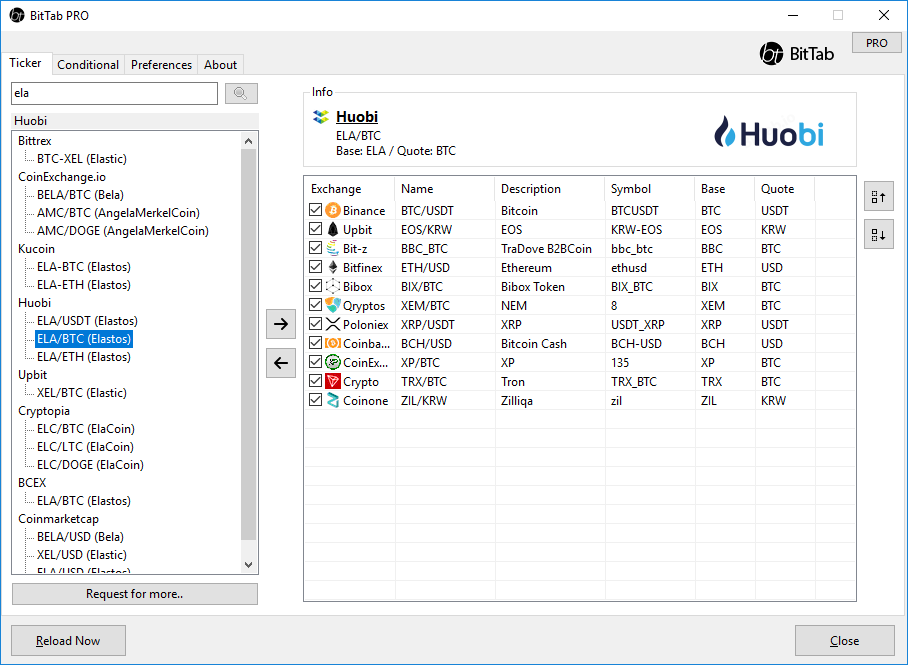The width and height of the screenshot is (908, 665).
Task: Switch to the Ticker tab
Action: pyautogui.click(x=25, y=63)
